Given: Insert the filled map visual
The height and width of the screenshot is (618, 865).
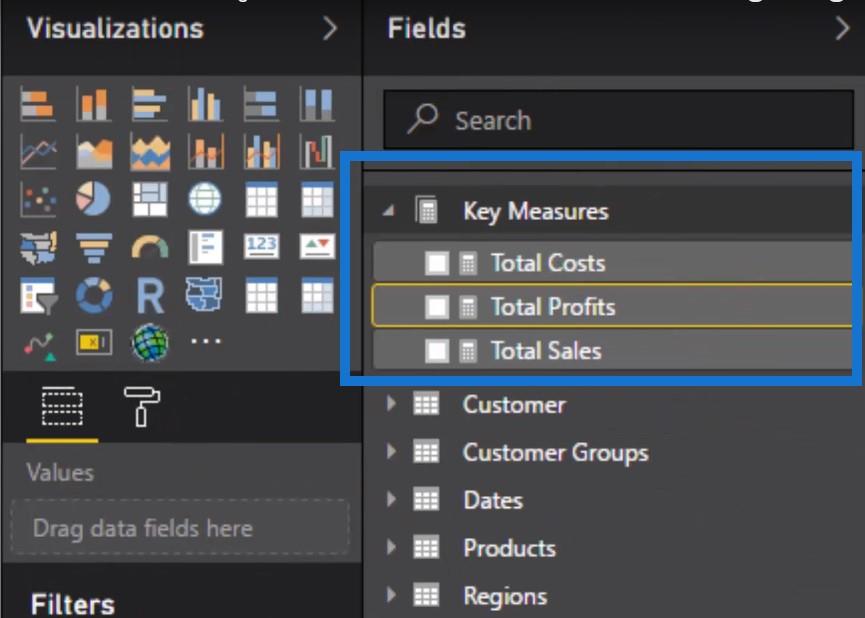Looking at the screenshot, I should (38, 247).
